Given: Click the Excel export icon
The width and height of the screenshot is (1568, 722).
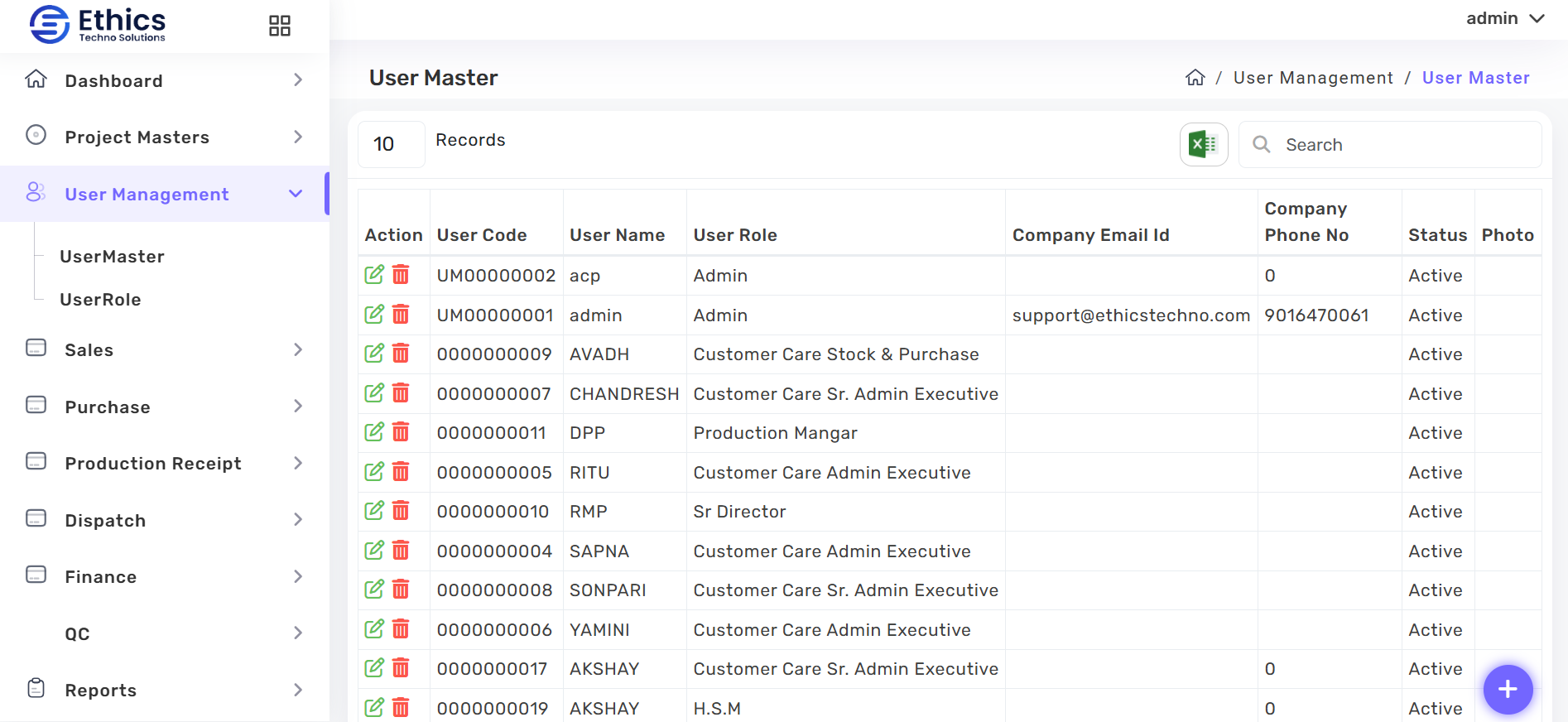Looking at the screenshot, I should [1203, 145].
